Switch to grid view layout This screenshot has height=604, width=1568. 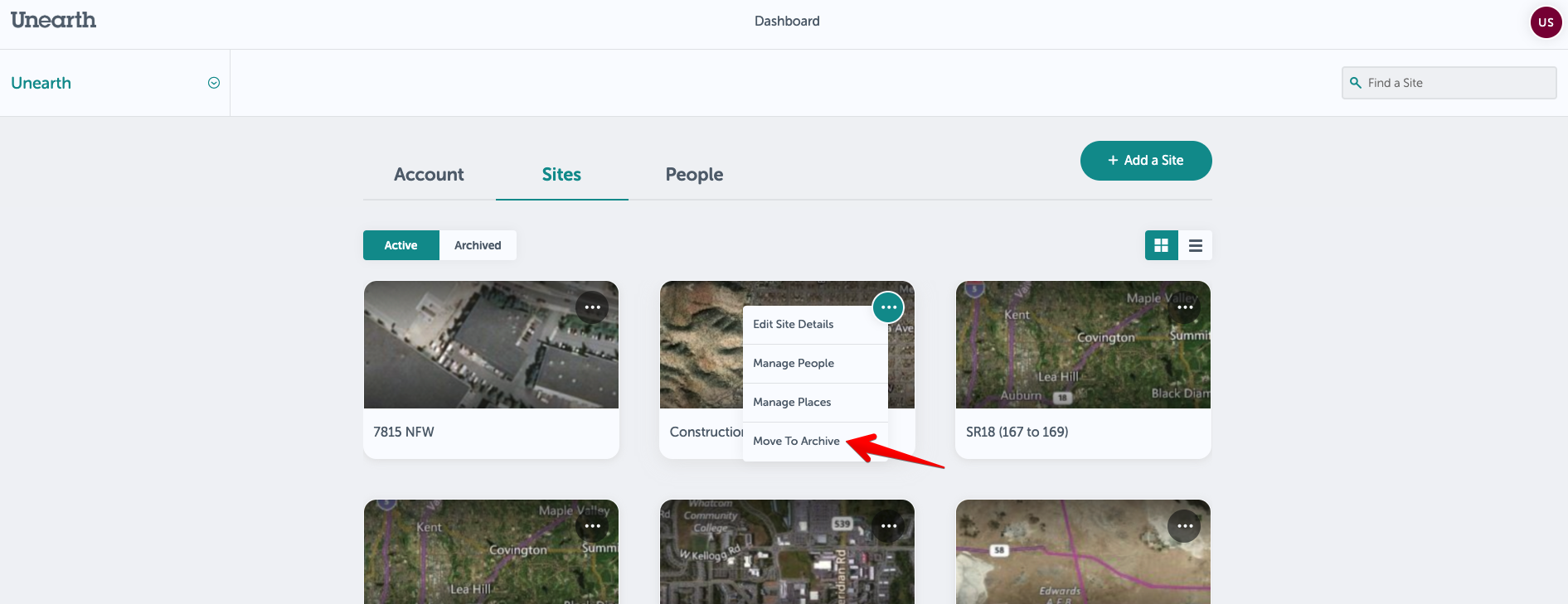click(1162, 245)
